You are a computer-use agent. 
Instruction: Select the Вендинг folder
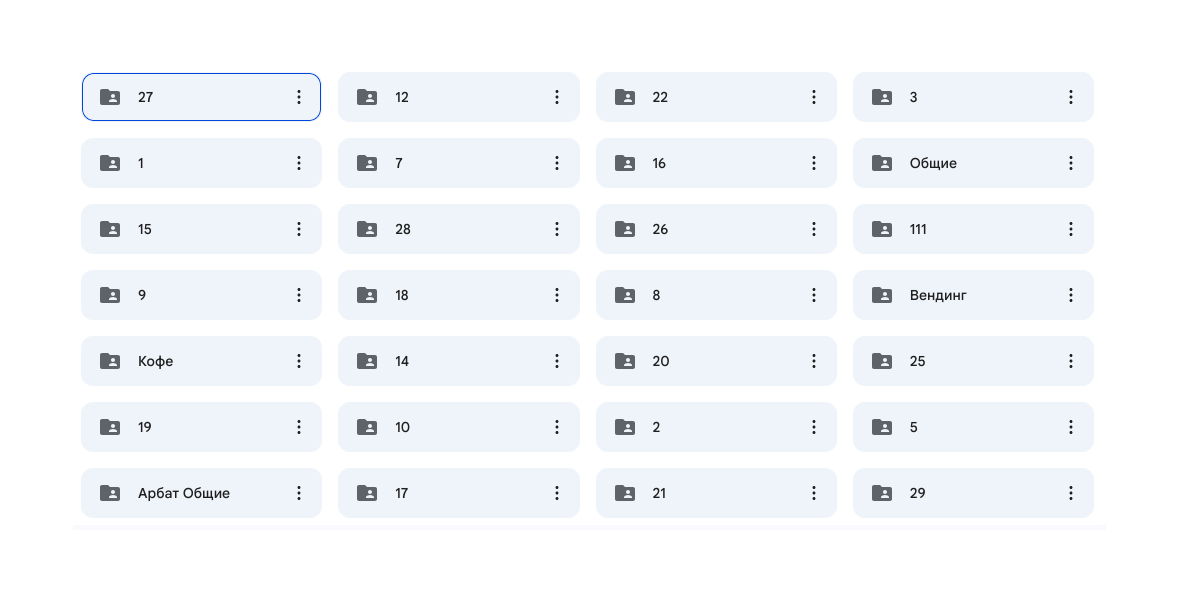973,295
